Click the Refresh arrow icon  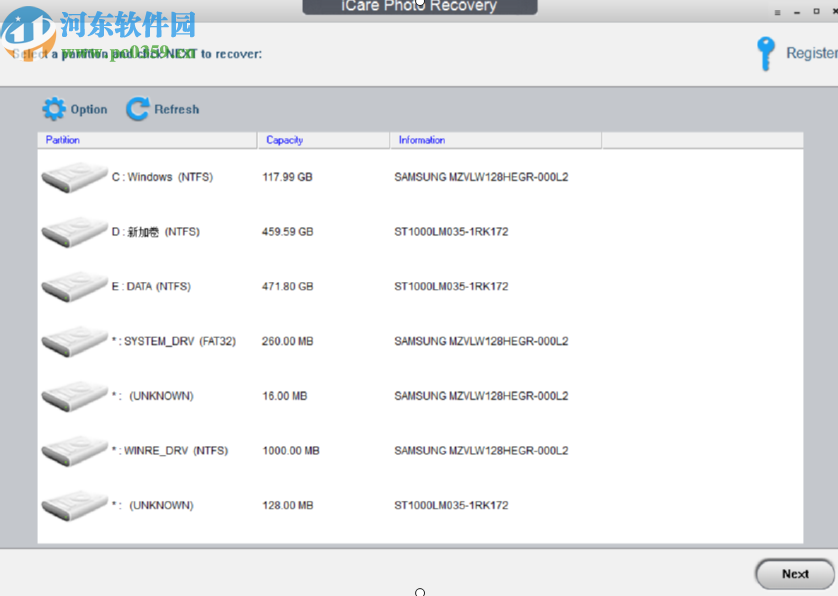(x=138, y=109)
